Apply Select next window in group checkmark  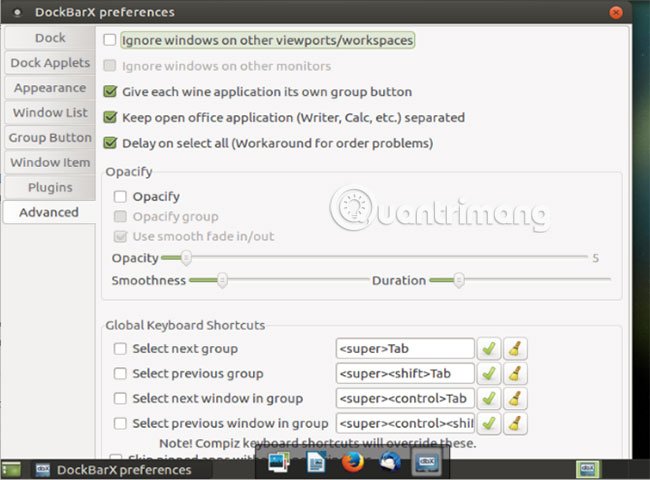tap(489, 398)
